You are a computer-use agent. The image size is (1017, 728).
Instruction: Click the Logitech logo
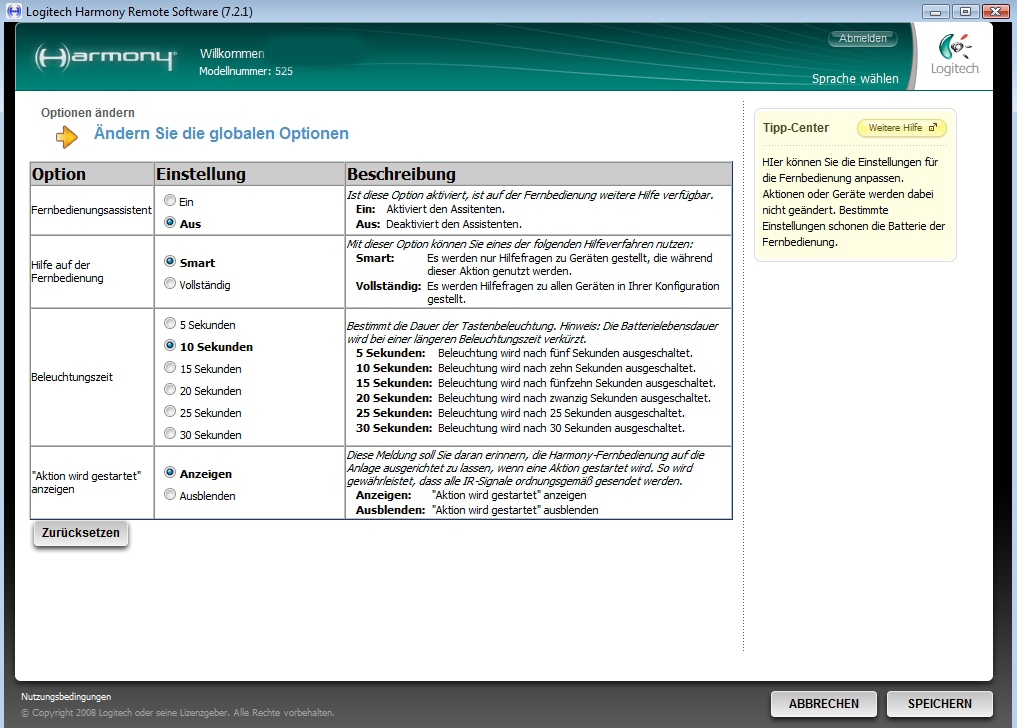(x=954, y=56)
